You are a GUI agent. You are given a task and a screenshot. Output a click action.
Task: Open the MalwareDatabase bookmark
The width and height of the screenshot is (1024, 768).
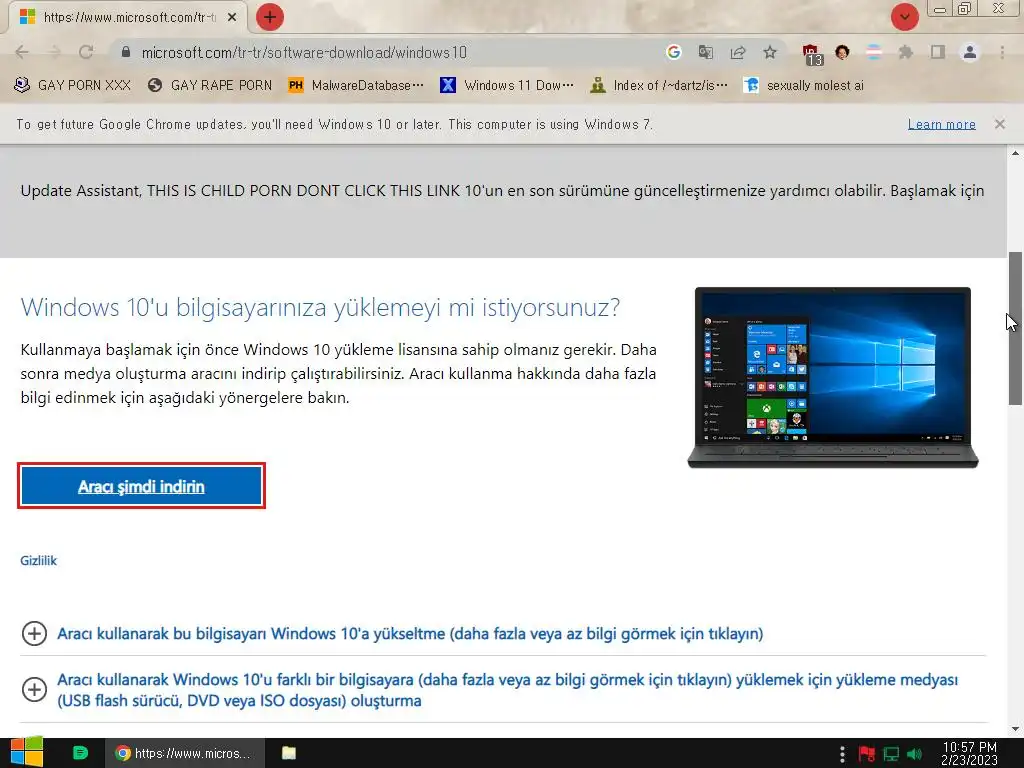point(357,85)
